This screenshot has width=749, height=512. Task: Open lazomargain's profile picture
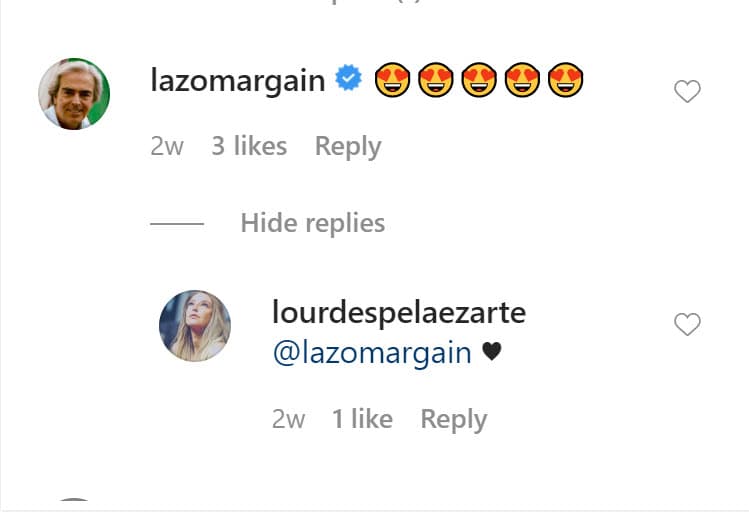(74, 94)
